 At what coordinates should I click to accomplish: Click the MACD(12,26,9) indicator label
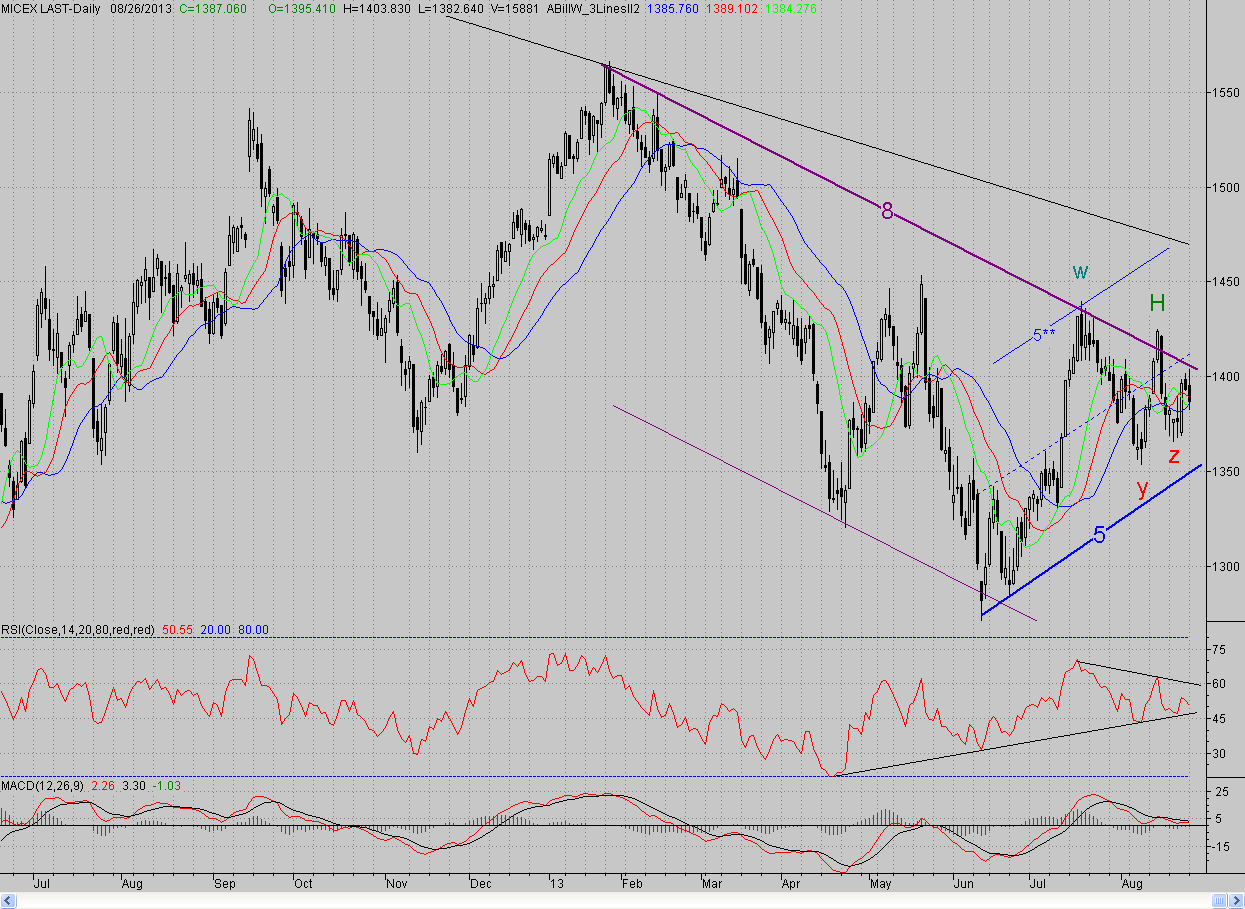pos(42,786)
